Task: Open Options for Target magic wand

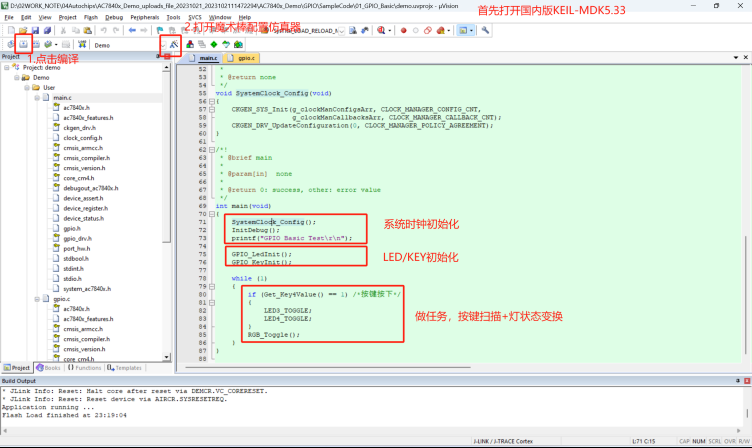Action: tap(174, 45)
